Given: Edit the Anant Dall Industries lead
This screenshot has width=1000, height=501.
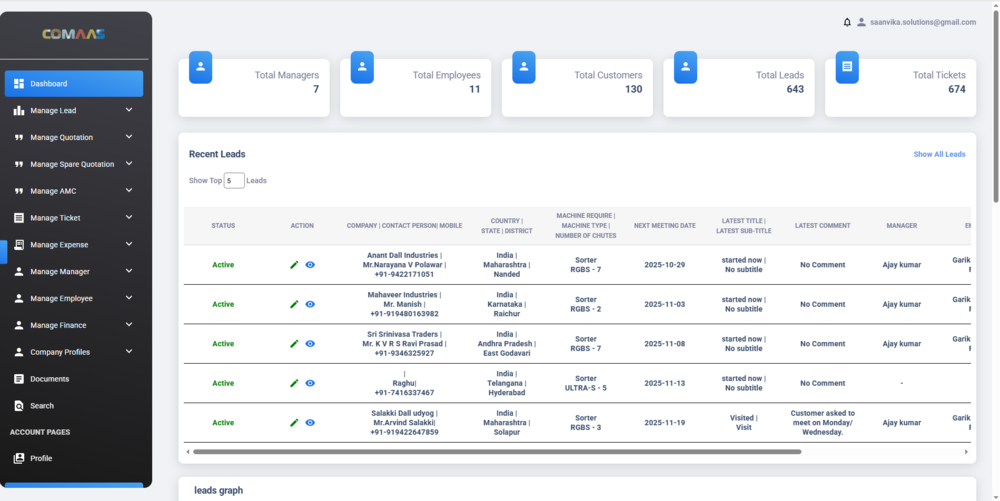Looking at the screenshot, I should (294, 265).
